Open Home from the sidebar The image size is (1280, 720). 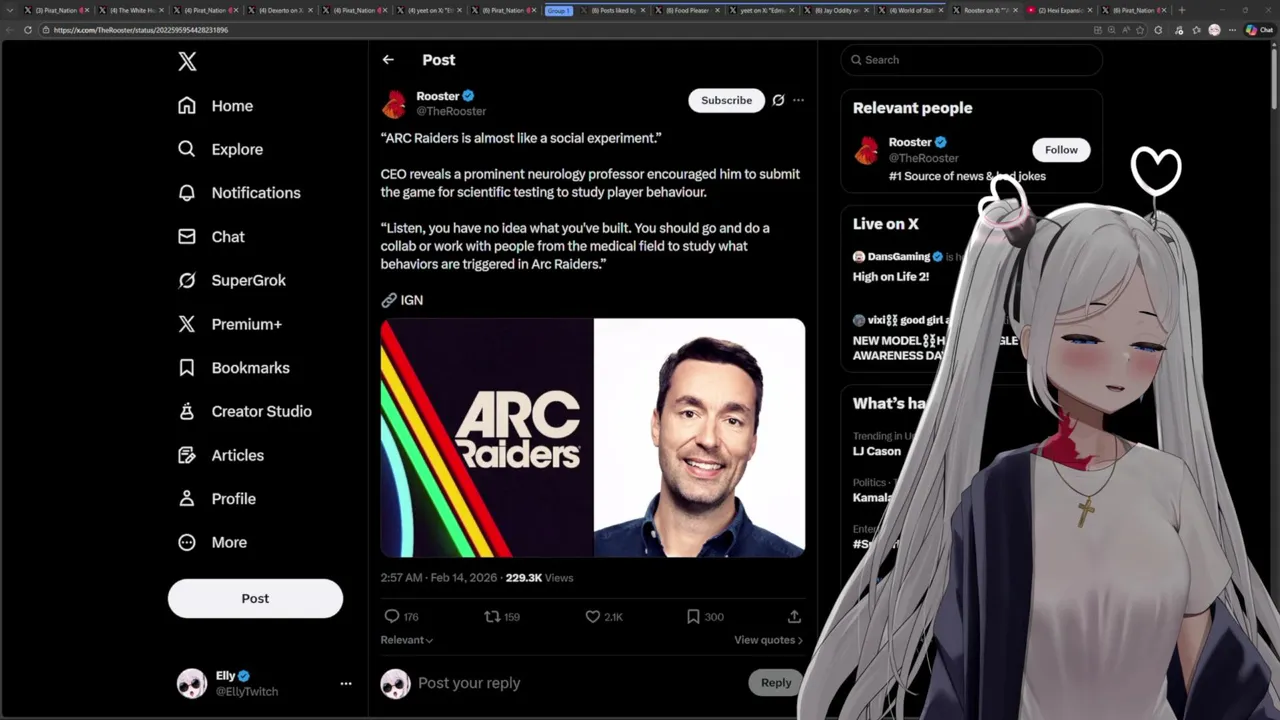click(215, 106)
